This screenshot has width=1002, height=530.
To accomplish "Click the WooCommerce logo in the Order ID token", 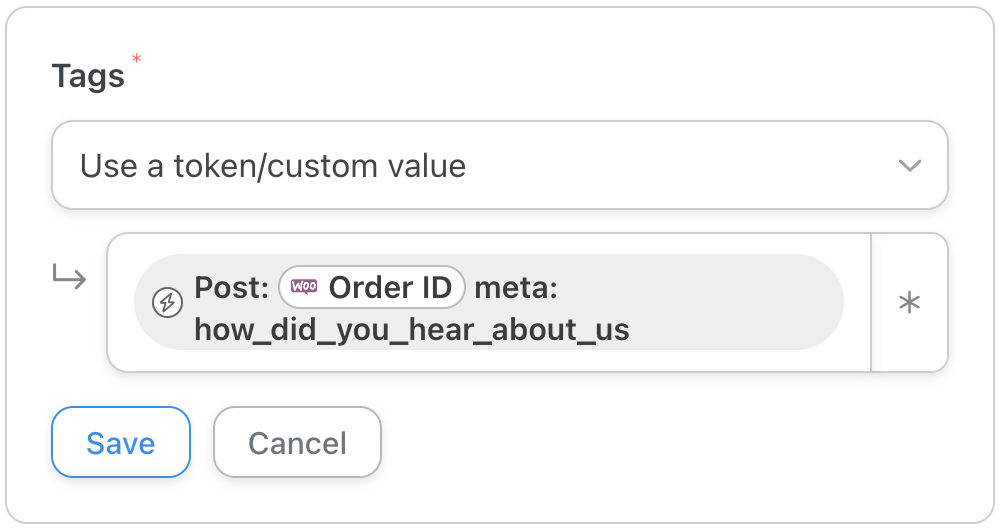I will coord(304,287).
